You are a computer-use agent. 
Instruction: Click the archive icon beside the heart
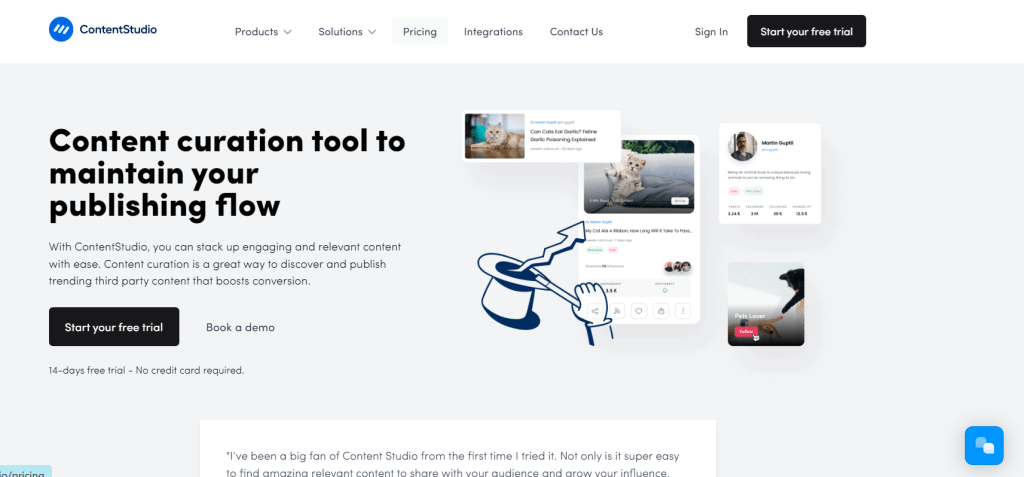pos(662,311)
